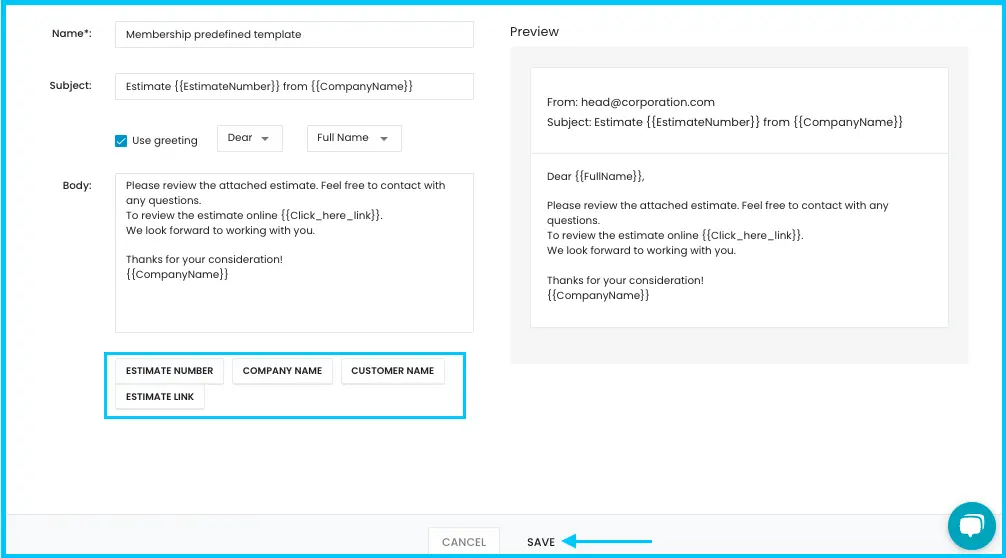Click the 'Use greeting' label text
The image size is (1006, 558).
click(165, 140)
